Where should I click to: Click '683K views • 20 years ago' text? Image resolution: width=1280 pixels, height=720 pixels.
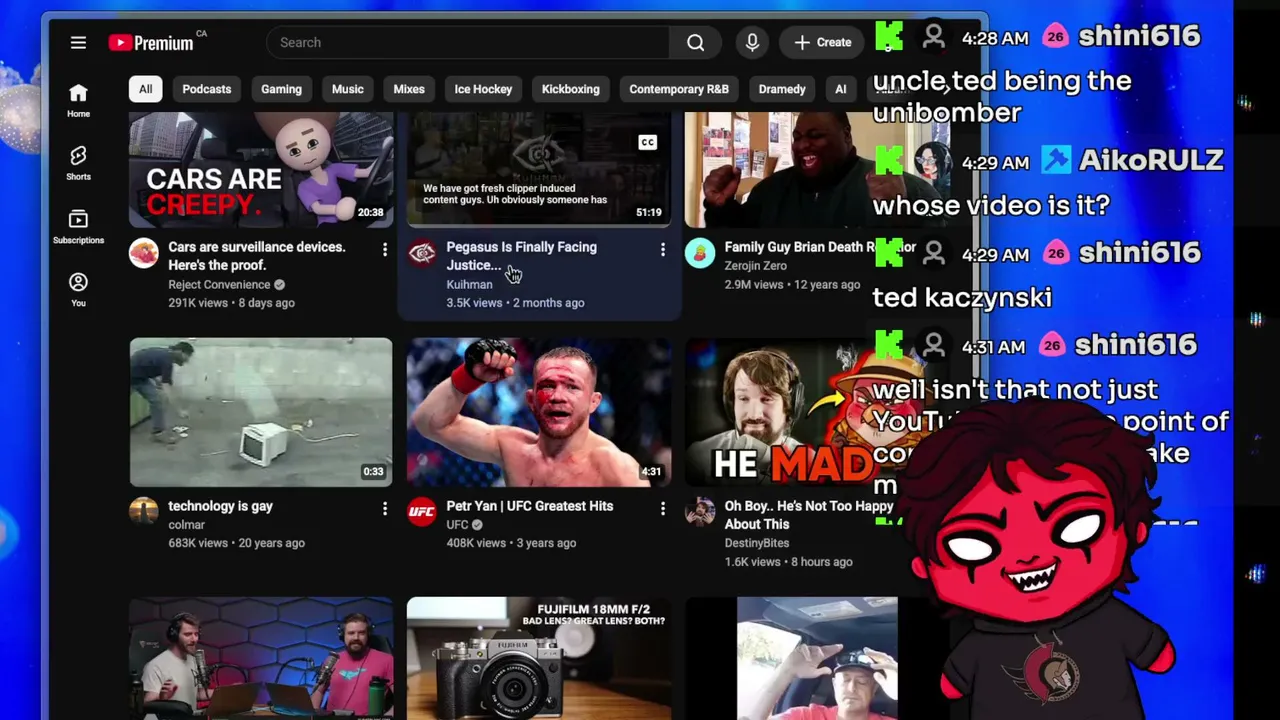point(236,543)
